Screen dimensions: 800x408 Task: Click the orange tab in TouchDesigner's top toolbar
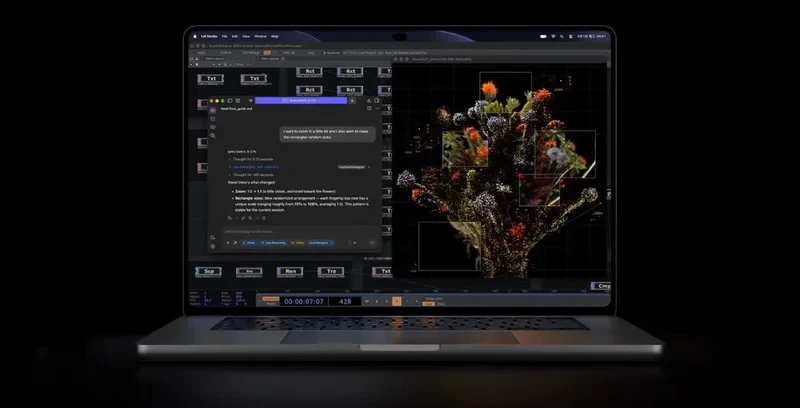pos(267,53)
